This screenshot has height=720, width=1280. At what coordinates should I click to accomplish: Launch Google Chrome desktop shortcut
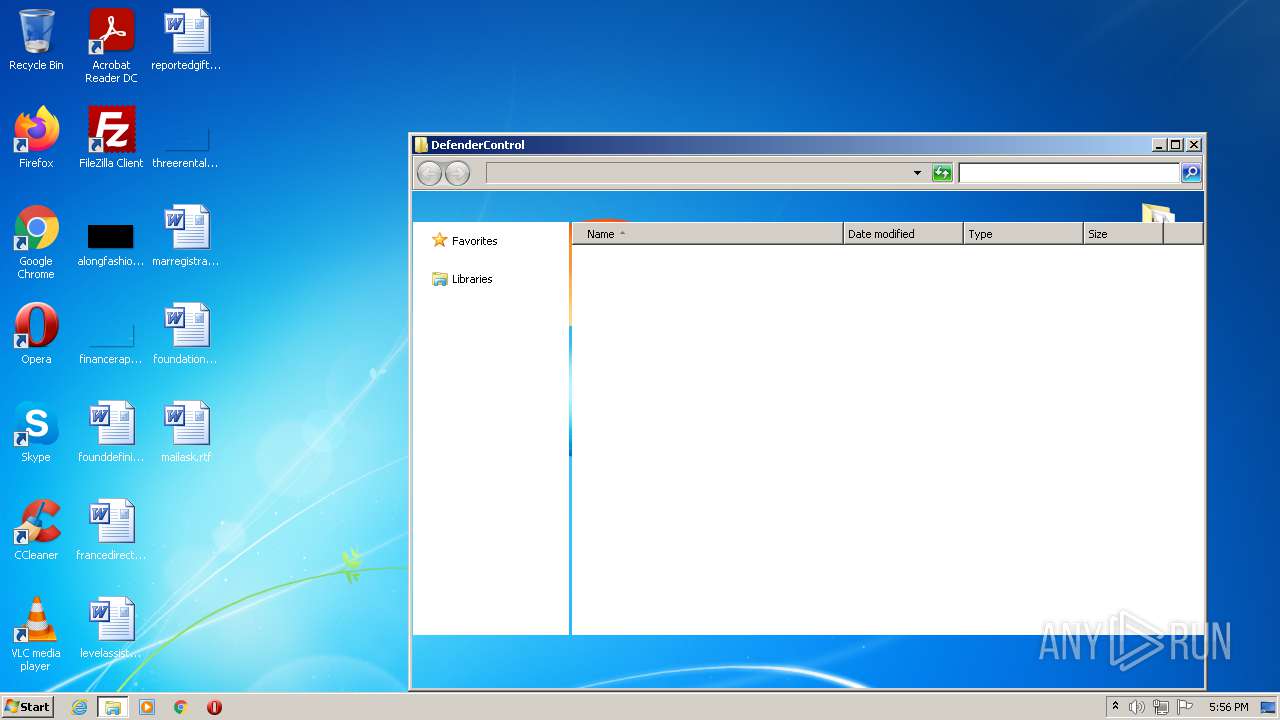tap(36, 242)
